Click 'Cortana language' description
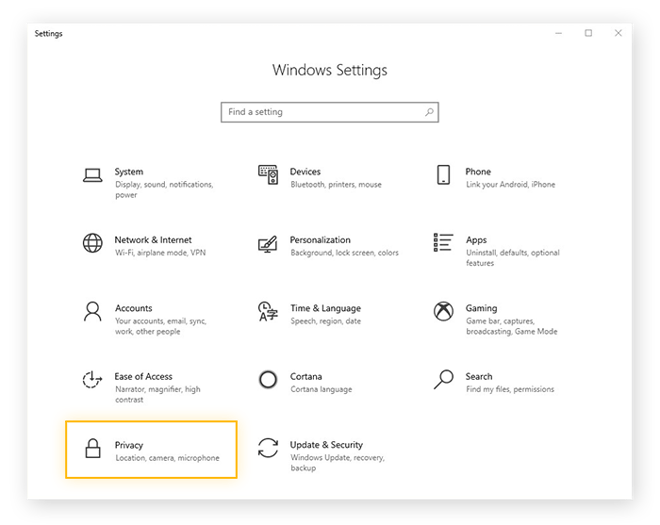Viewport: 660px width, 525px height. click(321, 389)
